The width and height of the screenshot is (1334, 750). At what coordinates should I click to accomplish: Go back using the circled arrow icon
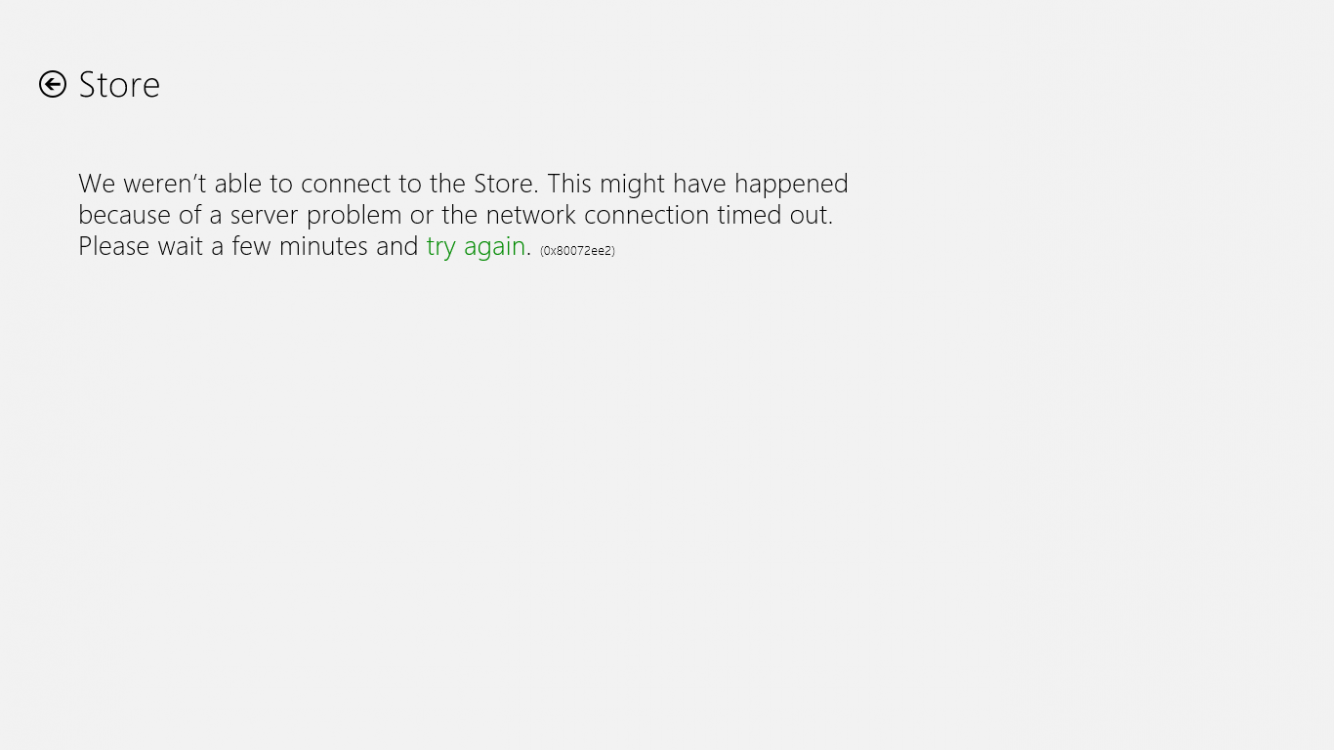pyautogui.click(x=52, y=84)
